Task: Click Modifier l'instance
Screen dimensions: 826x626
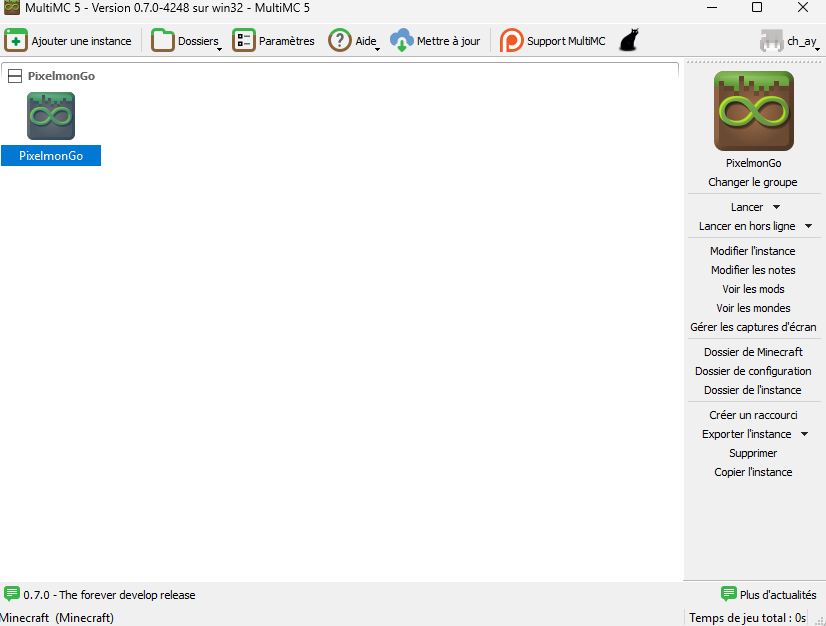Action: point(752,251)
